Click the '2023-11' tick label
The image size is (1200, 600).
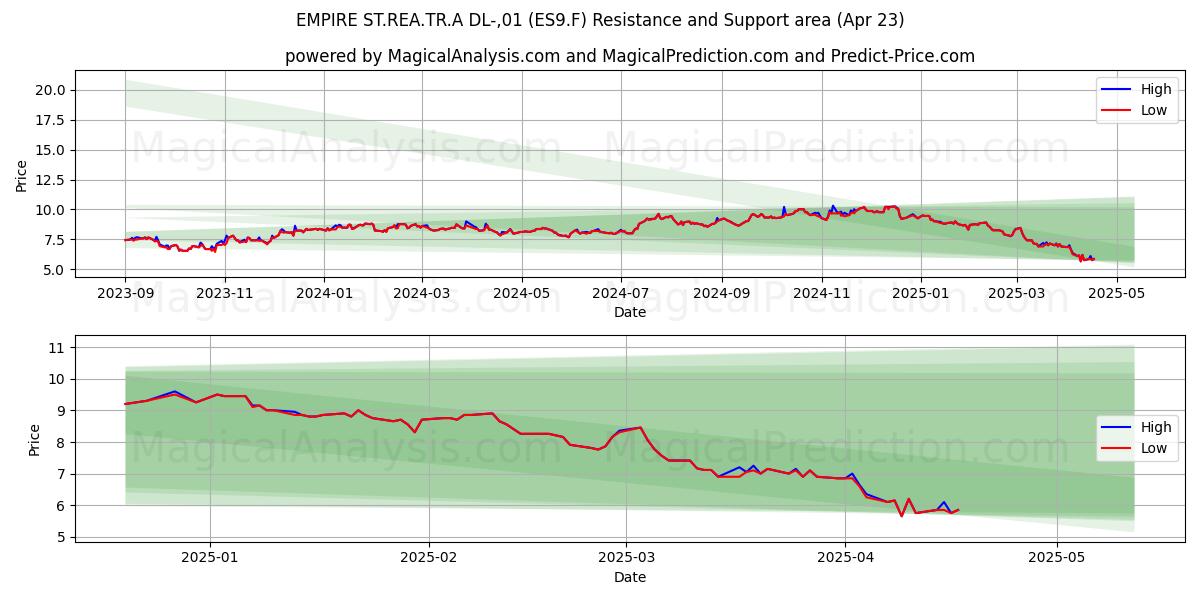[x=224, y=293]
